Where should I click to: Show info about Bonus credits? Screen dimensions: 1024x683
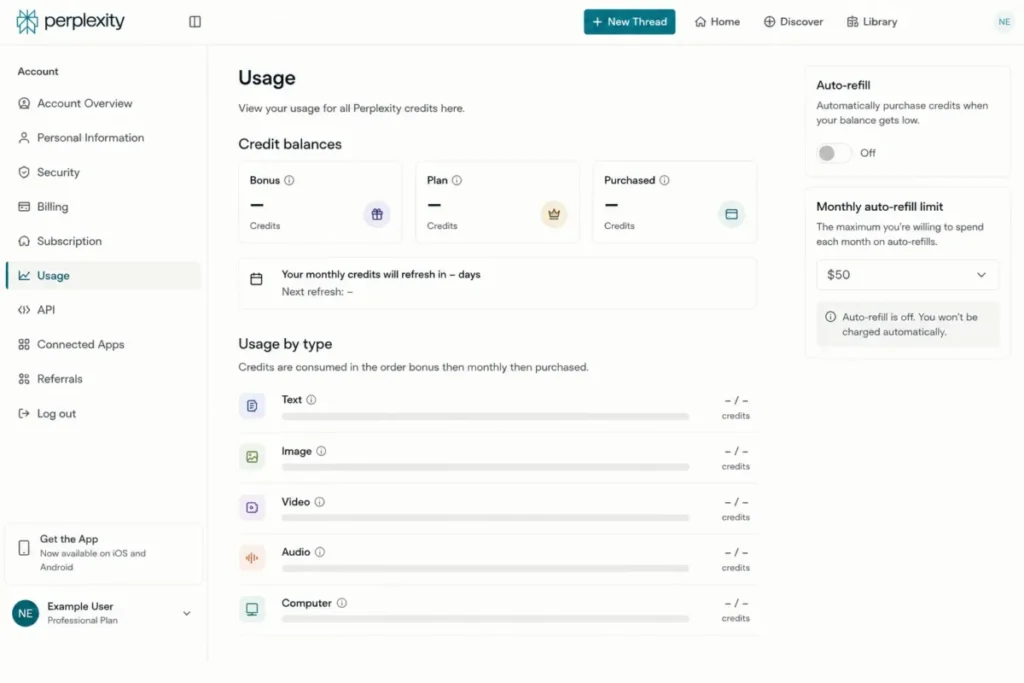click(x=289, y=180)
